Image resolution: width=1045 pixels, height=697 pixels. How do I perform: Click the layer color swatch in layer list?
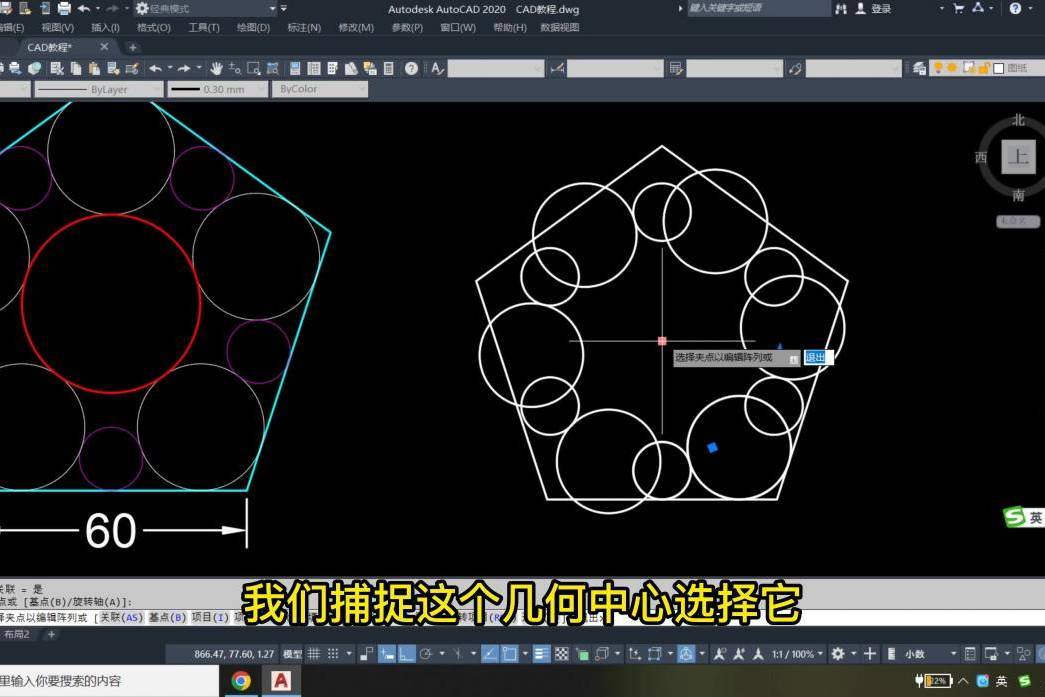(998, 68)
